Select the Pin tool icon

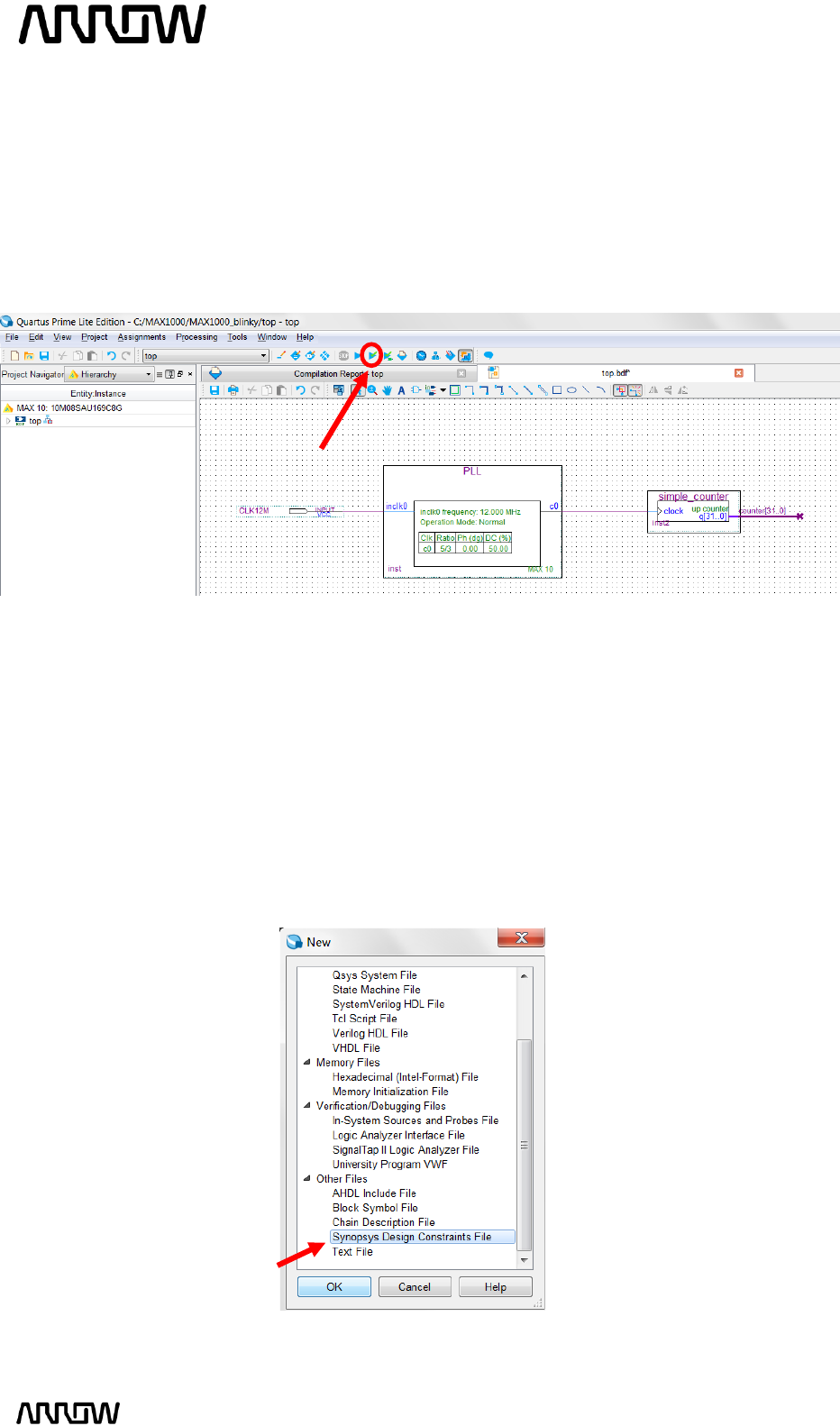[x=431, y=390]
